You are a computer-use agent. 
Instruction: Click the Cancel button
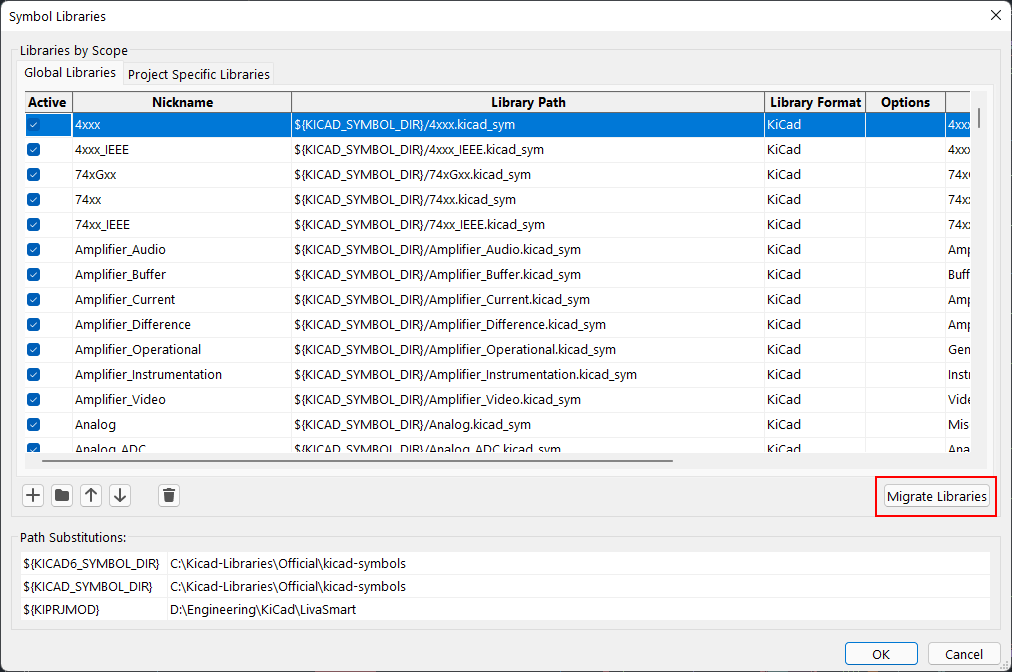pos(964,654)
